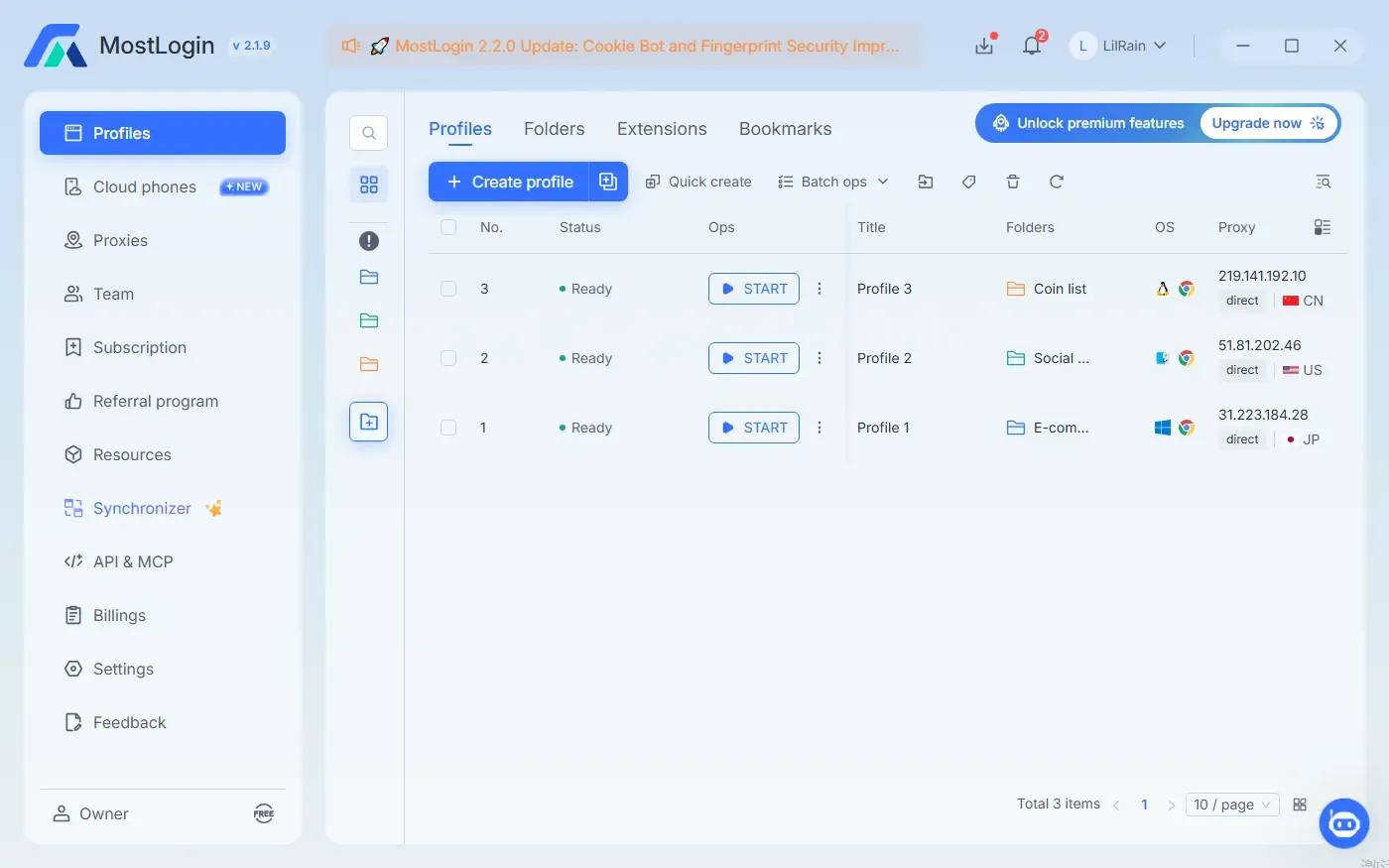Open the notifications bell
The height and width of the screenshot is (868, 1389).
(x=1032, y=46)
